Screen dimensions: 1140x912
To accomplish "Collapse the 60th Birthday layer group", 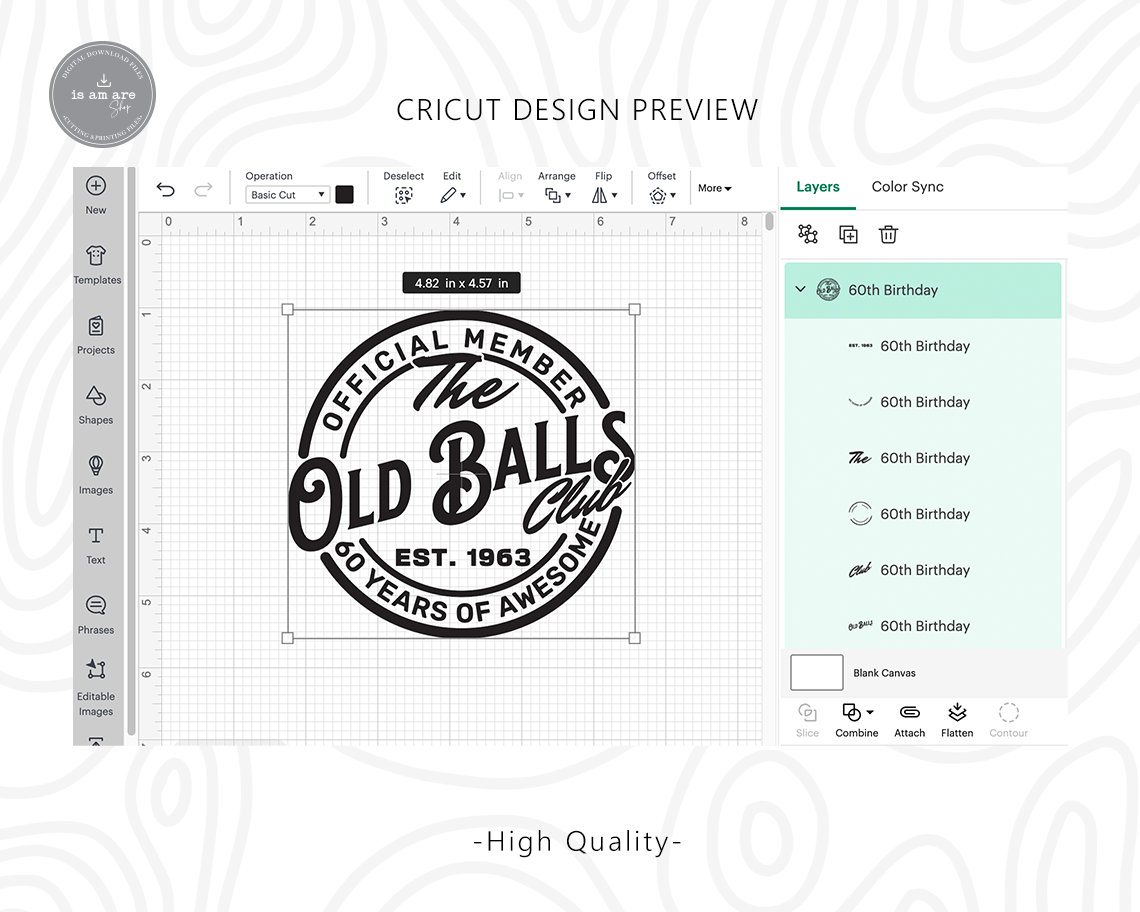I will pos(800,289).
